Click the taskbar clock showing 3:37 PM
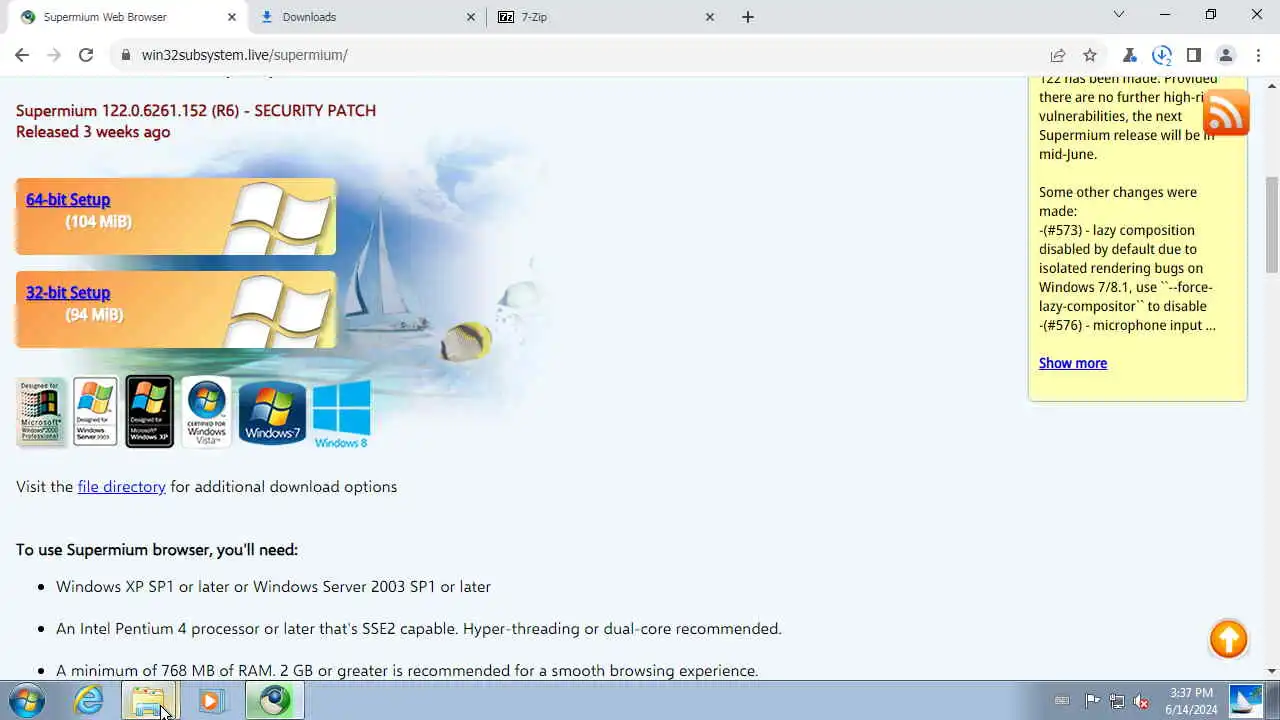This screenshot has width=1280, height=720. (x=1191, y=701)
